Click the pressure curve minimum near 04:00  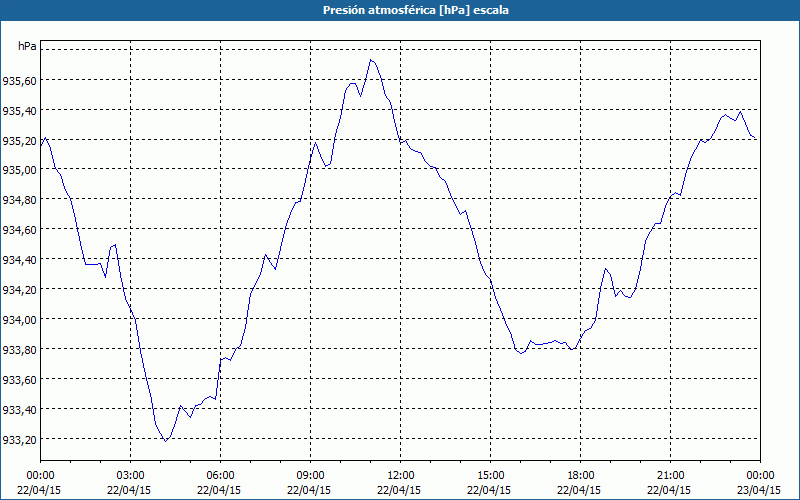pyautogui.click(x=165, y=441)
